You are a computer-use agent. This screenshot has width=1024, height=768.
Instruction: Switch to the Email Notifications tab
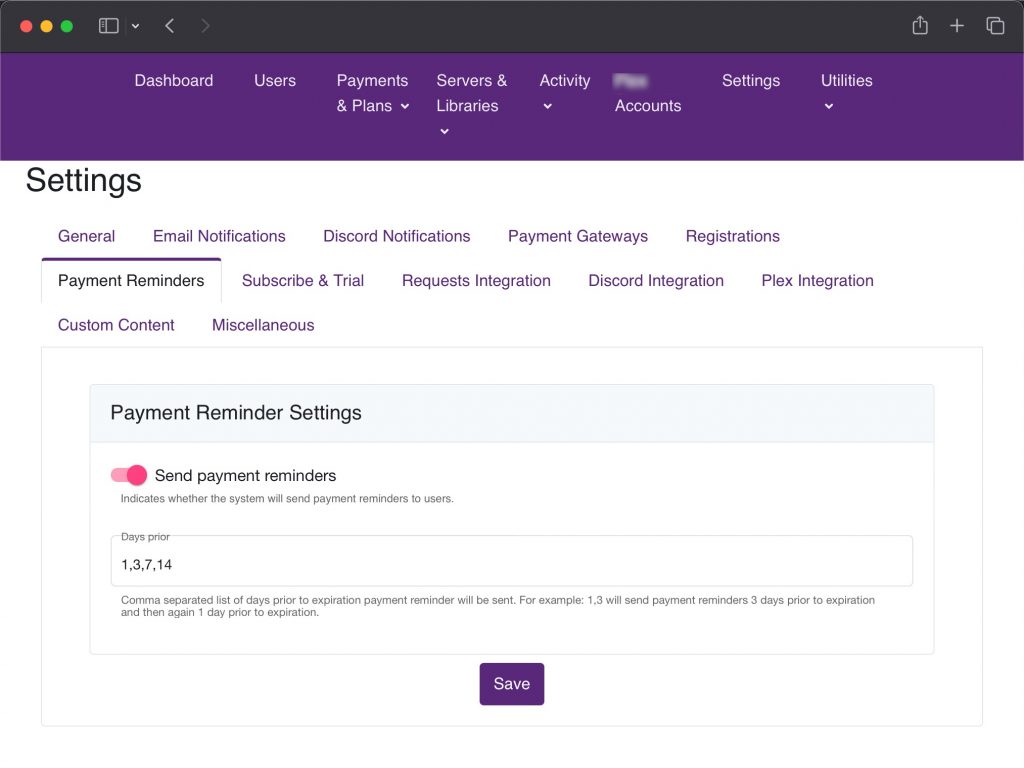coord(219,236)
